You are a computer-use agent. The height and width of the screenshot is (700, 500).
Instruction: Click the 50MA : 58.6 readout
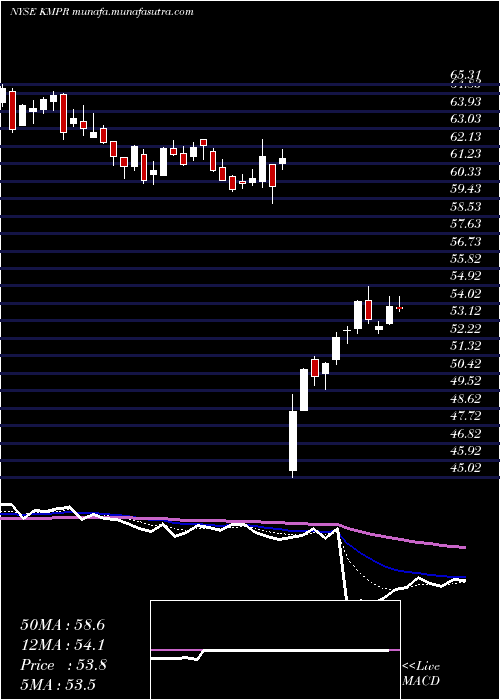(x=62, y=625)
